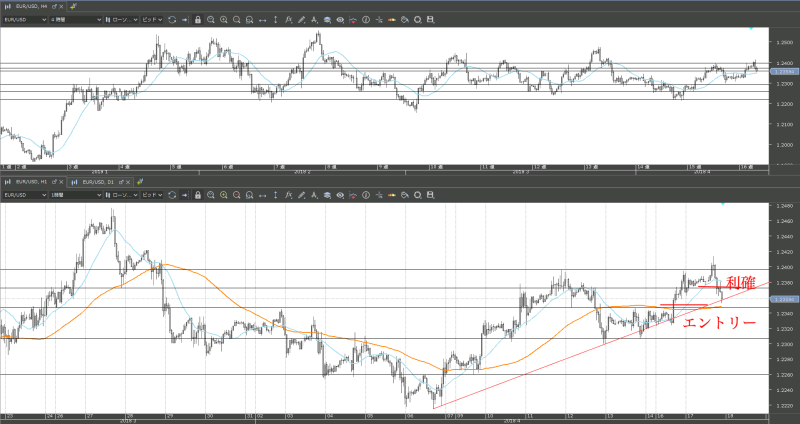Click the fourth magnifier icon on upper H4 toolbar
The height and width of the screenshot is (424, 800).
pyautogui.click(x=249, y=20)
